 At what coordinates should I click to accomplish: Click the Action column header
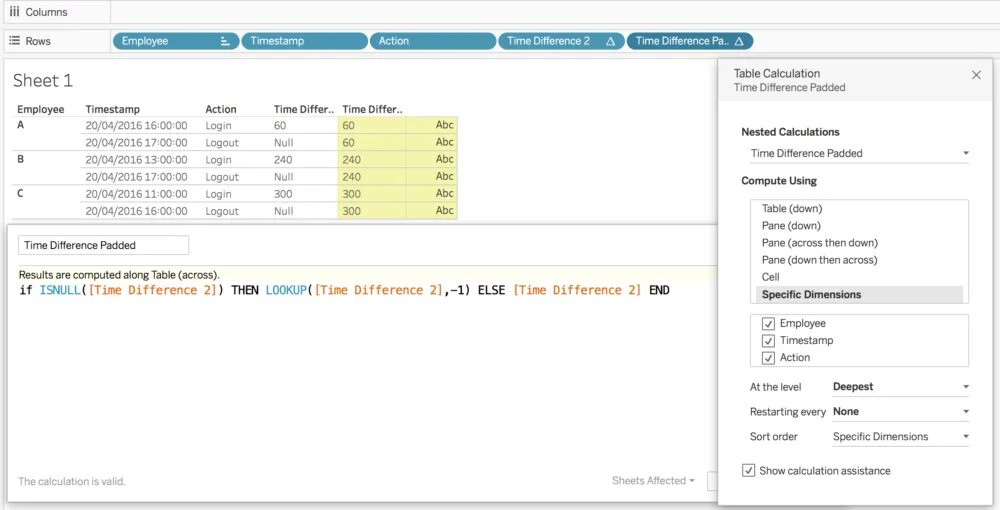point(221,110)
